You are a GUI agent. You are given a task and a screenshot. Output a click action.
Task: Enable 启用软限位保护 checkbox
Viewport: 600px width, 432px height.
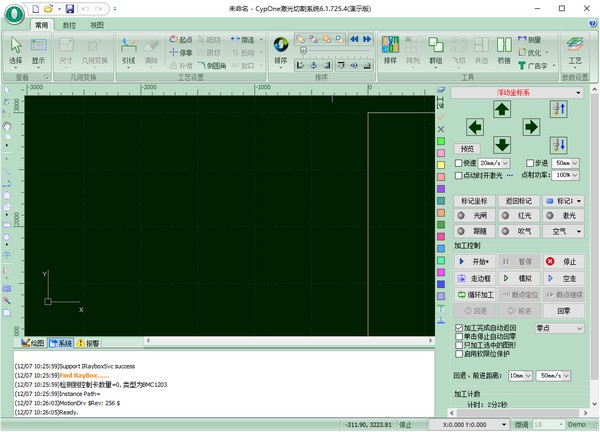click(459, 354)
